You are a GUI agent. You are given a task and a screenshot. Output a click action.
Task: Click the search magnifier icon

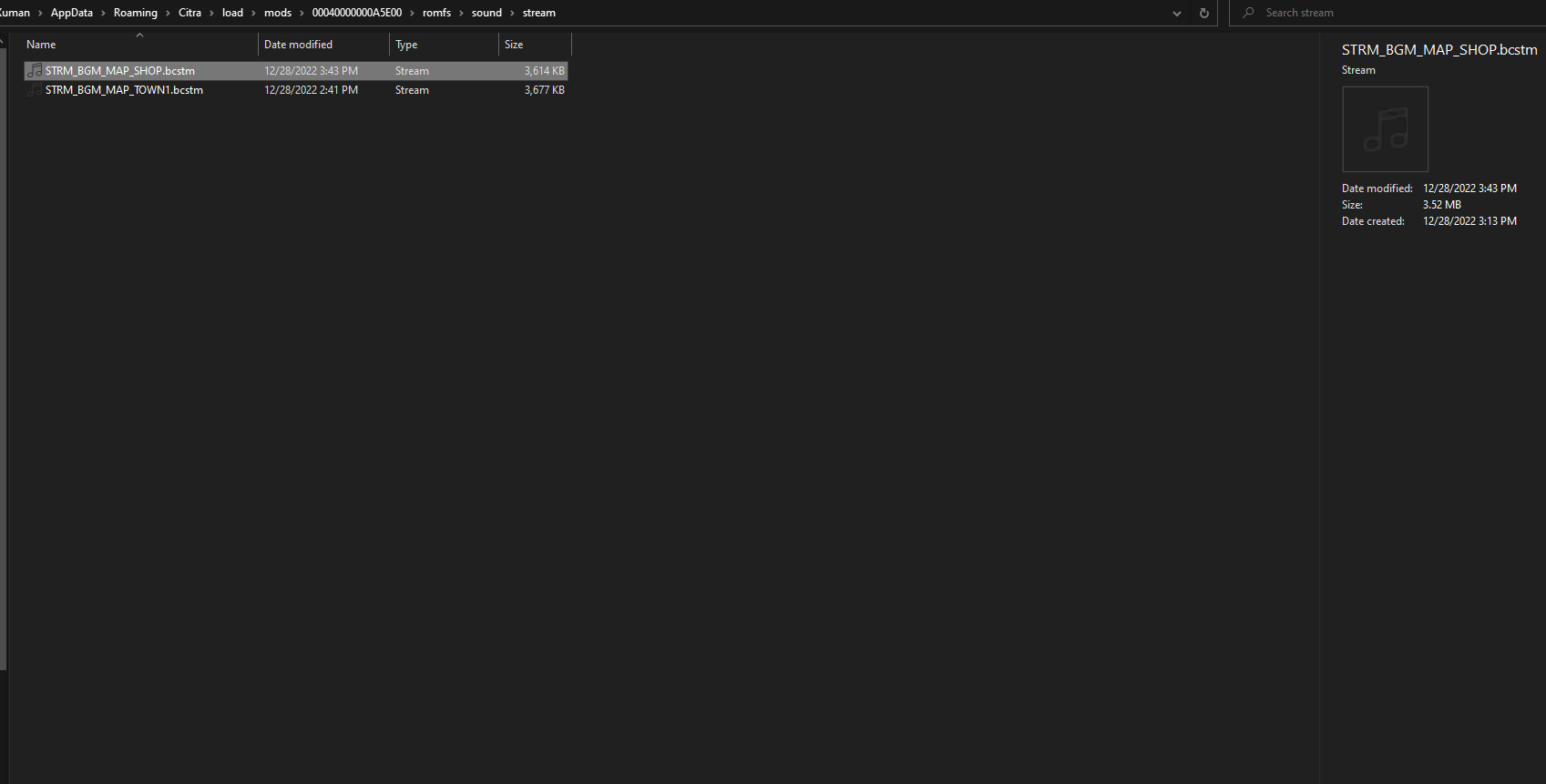pos(1248,13)
